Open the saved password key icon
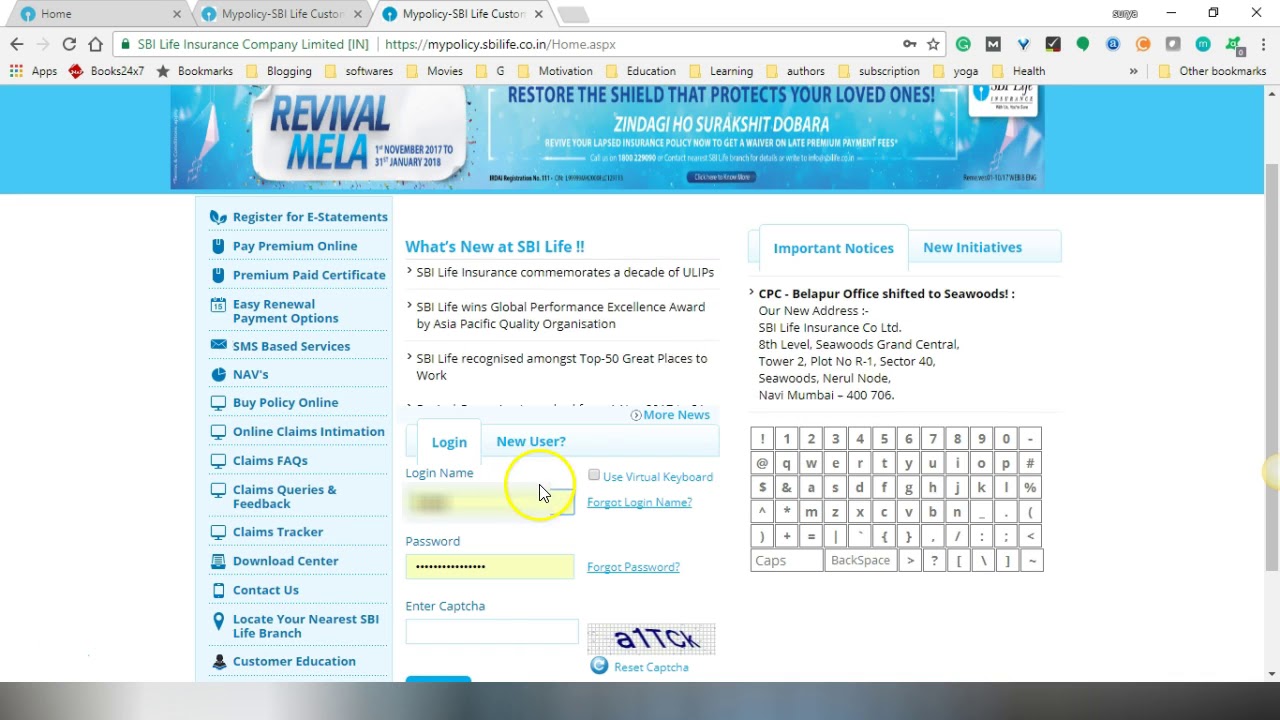 click(x=909, y=44)
